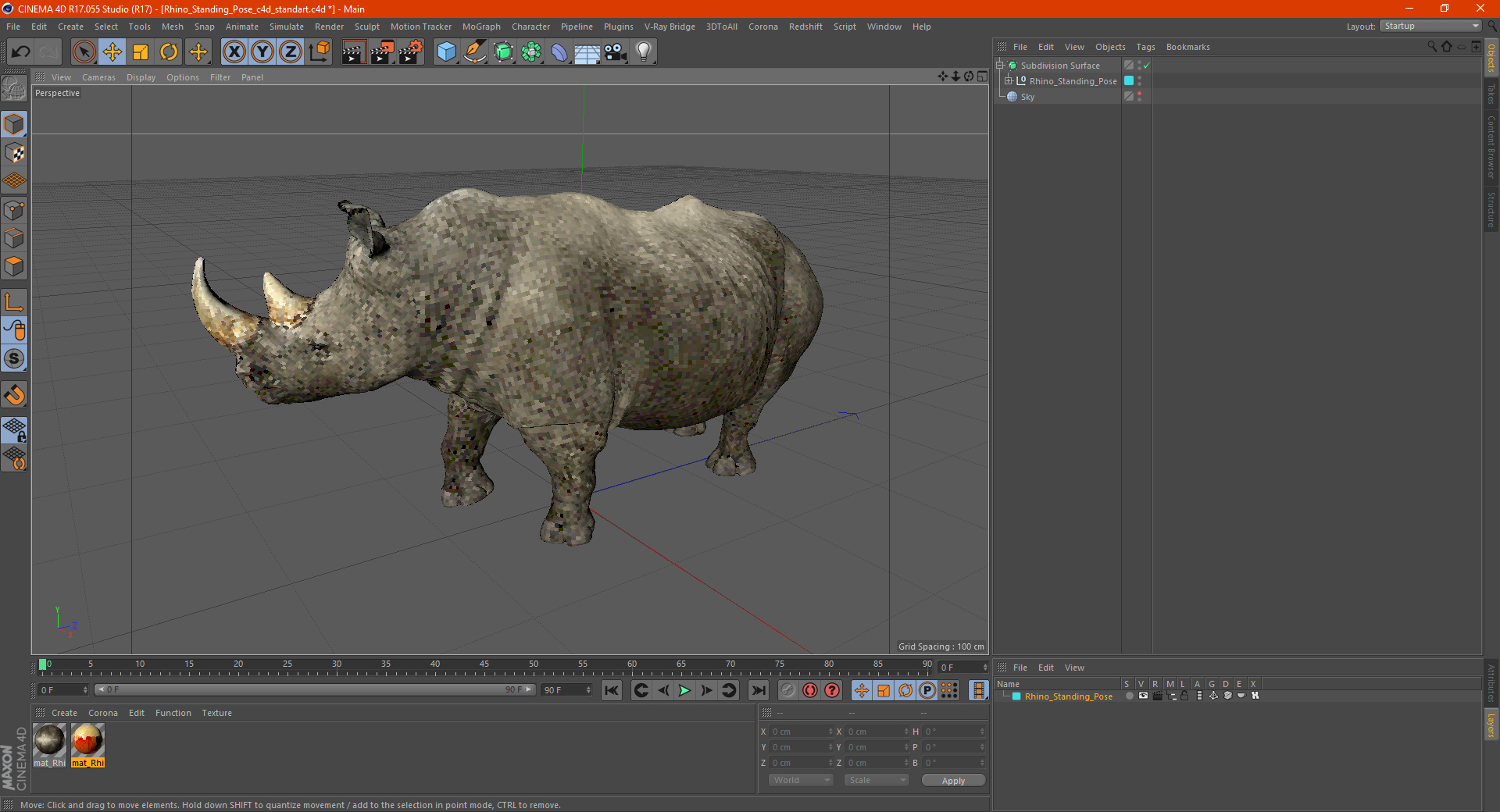Select the first mat_Rhi material thumbnail
Viewport: 1500px width, 812px height.
pyautogui.click(x=49, y=744)
